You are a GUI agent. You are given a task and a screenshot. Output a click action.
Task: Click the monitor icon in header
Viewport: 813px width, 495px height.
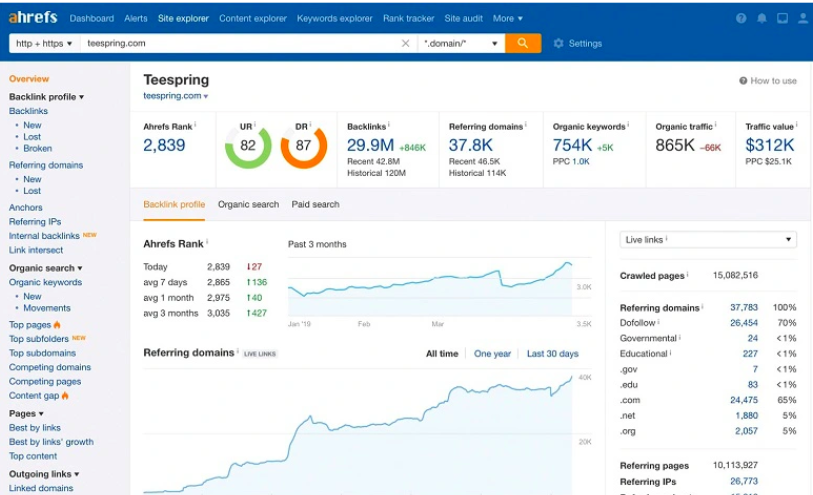tap(782, 18)
